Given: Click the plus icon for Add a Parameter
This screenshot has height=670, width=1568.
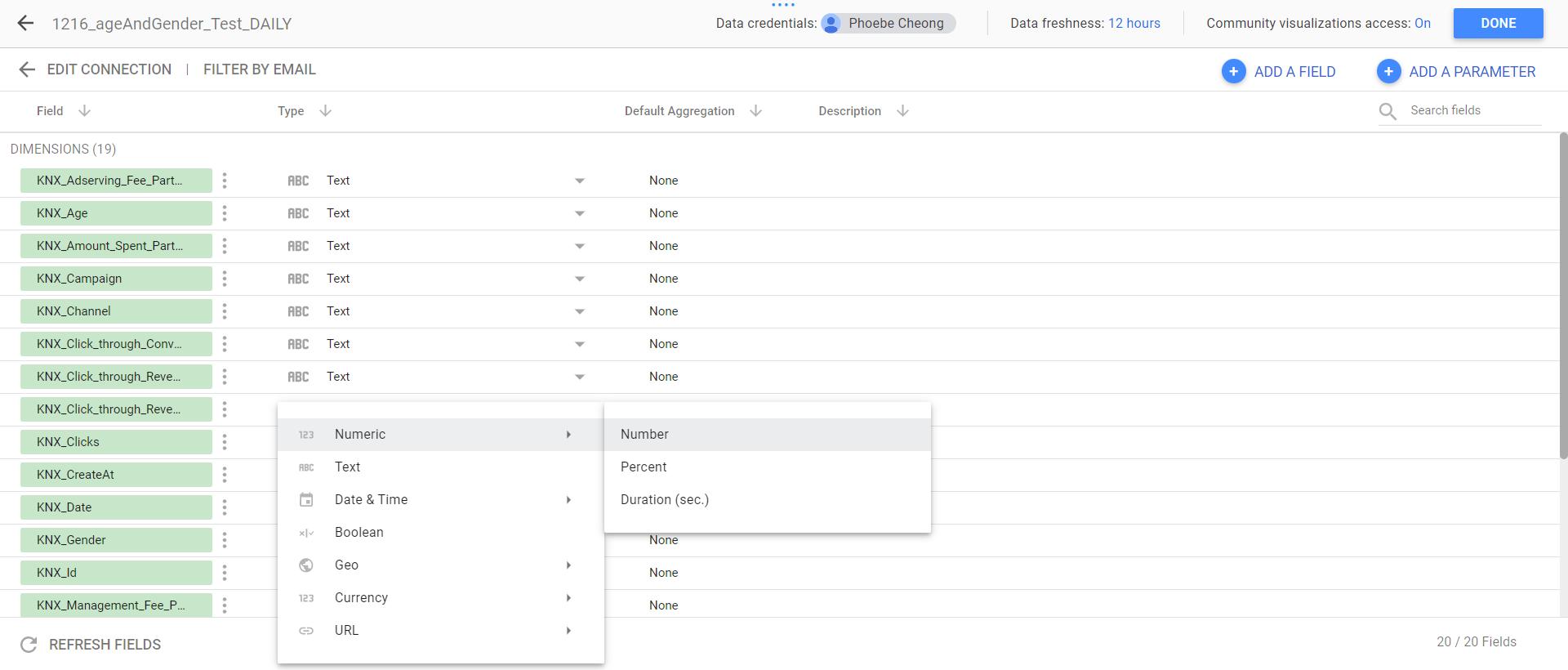Looking at the screenshot, I should click(x=1388, y=72).
